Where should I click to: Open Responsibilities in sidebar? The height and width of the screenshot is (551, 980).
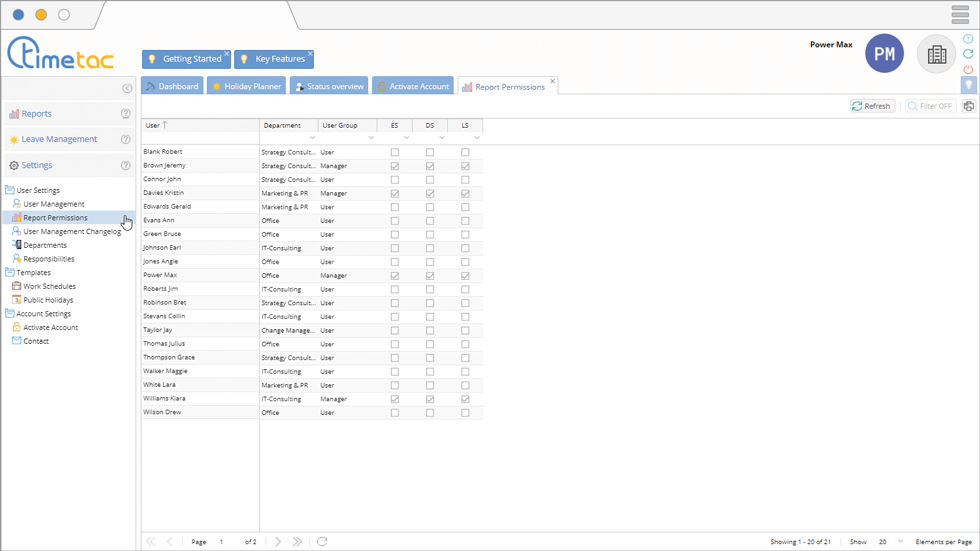click(x=49, y=259)
